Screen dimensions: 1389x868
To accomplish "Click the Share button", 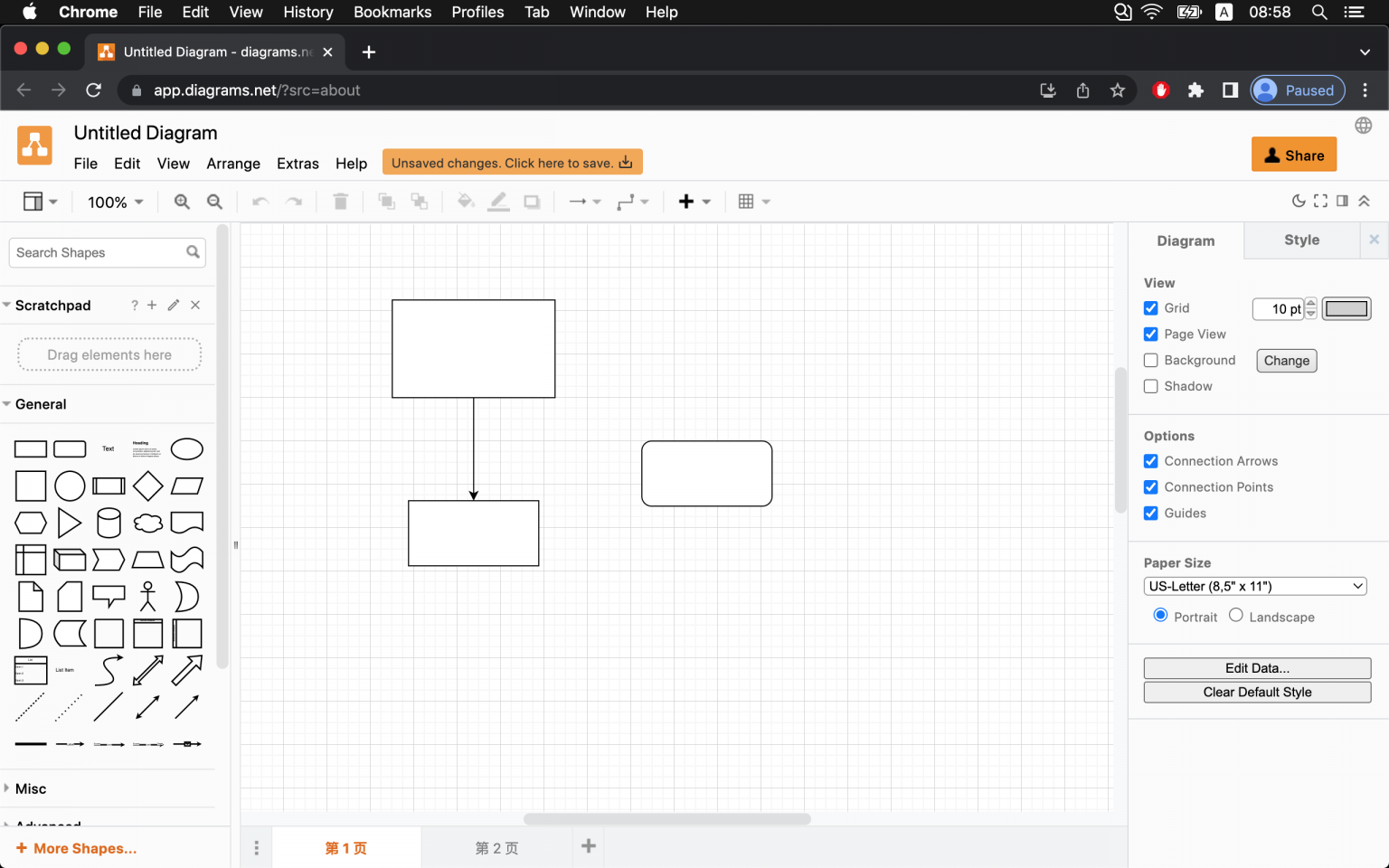I will tap(1294, 154).
